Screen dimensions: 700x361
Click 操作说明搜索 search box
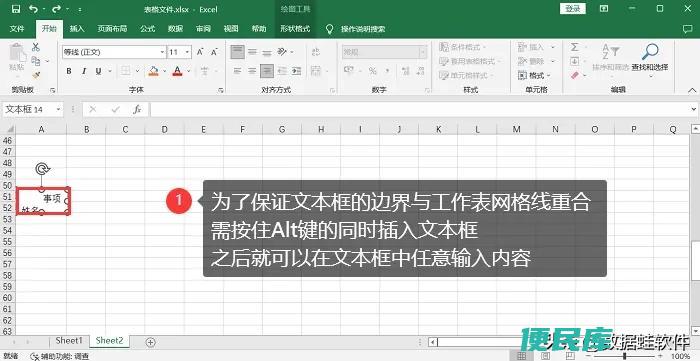[x=363, y=29]
